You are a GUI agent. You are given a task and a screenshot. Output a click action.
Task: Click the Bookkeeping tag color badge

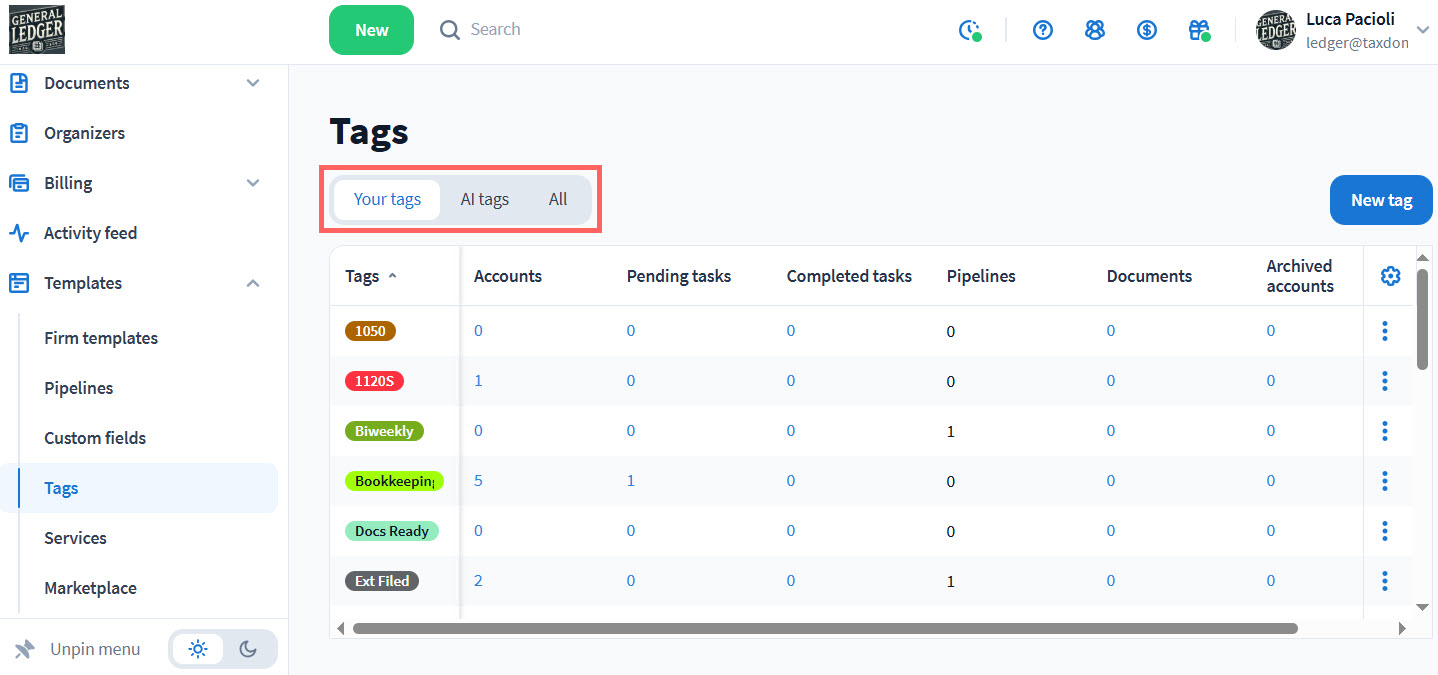(x=394, y=481)
